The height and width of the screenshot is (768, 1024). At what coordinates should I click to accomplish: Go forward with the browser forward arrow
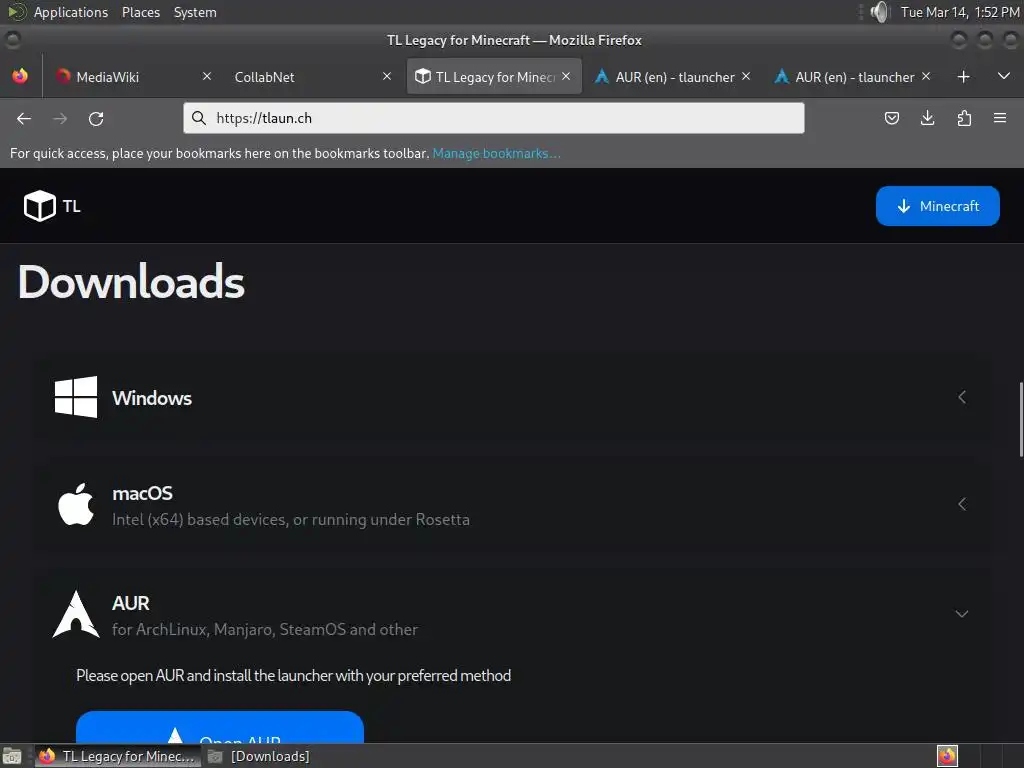60,118
